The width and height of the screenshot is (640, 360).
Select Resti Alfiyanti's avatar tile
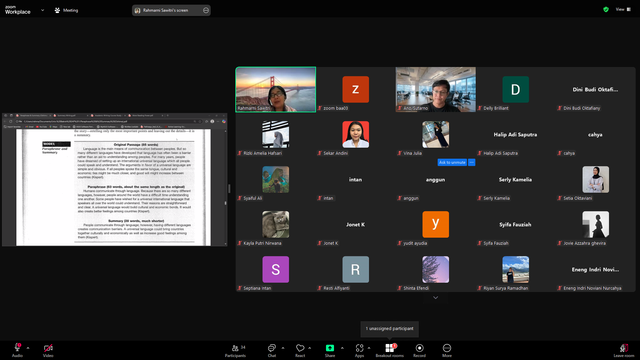coord(356,269)
